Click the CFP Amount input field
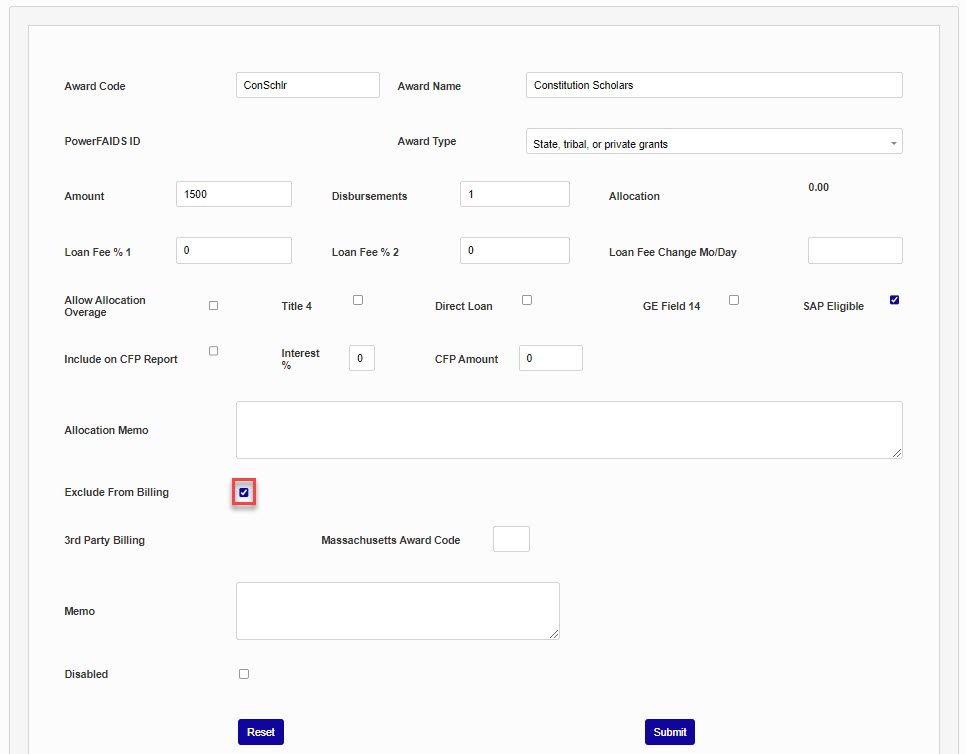Image resolution: width=966 pixels, height=754 pixels. tap(550, 358)
